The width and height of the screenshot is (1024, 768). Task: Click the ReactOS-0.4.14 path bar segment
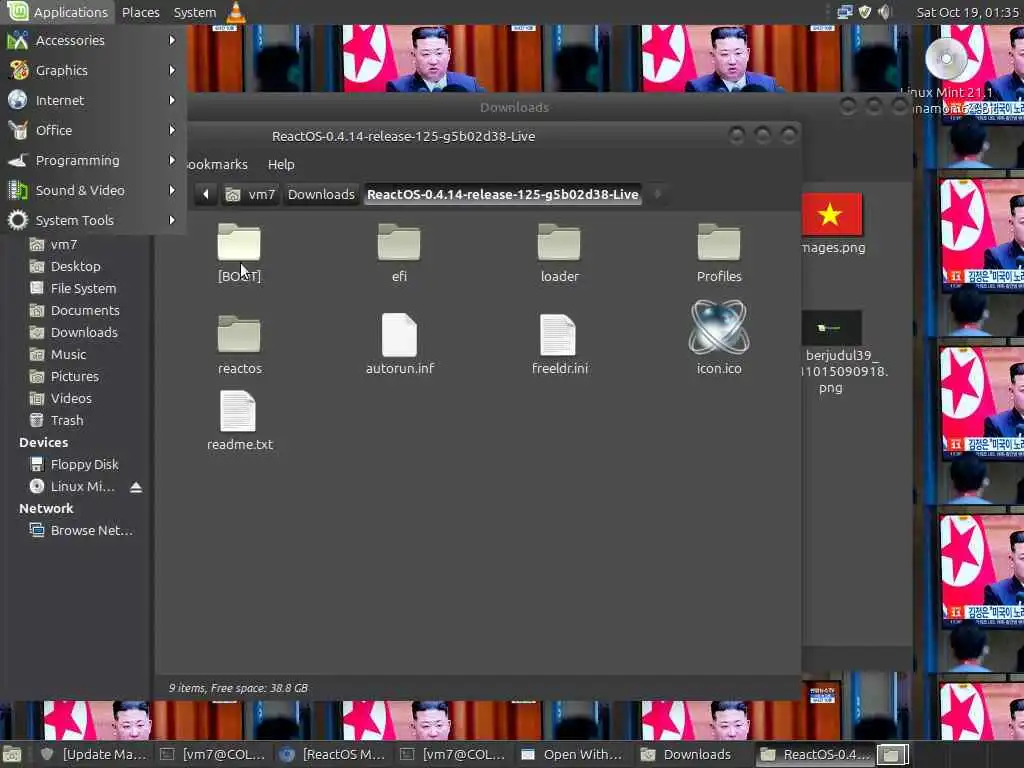[x=502, y=194]
